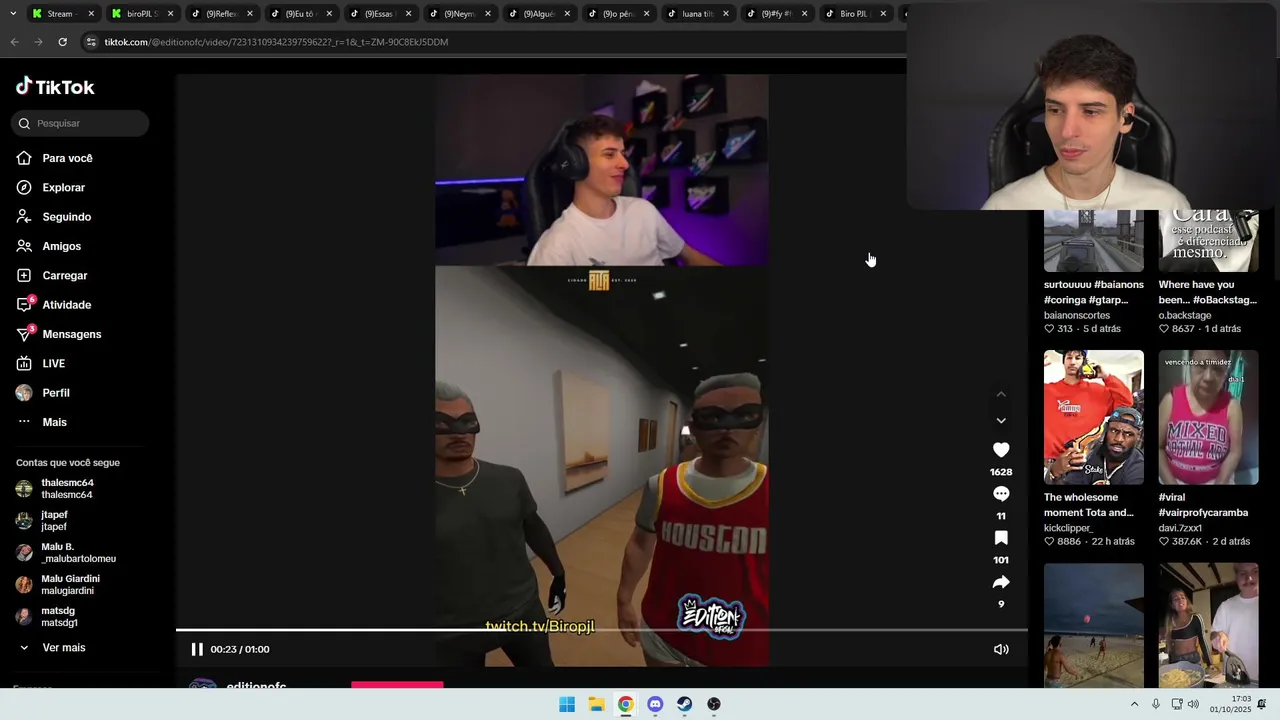1280x720 pixels.
Task: Click 'The wholesome moment Tota and...' caption
Action: pyautogui.click(x=1089, y=505)
